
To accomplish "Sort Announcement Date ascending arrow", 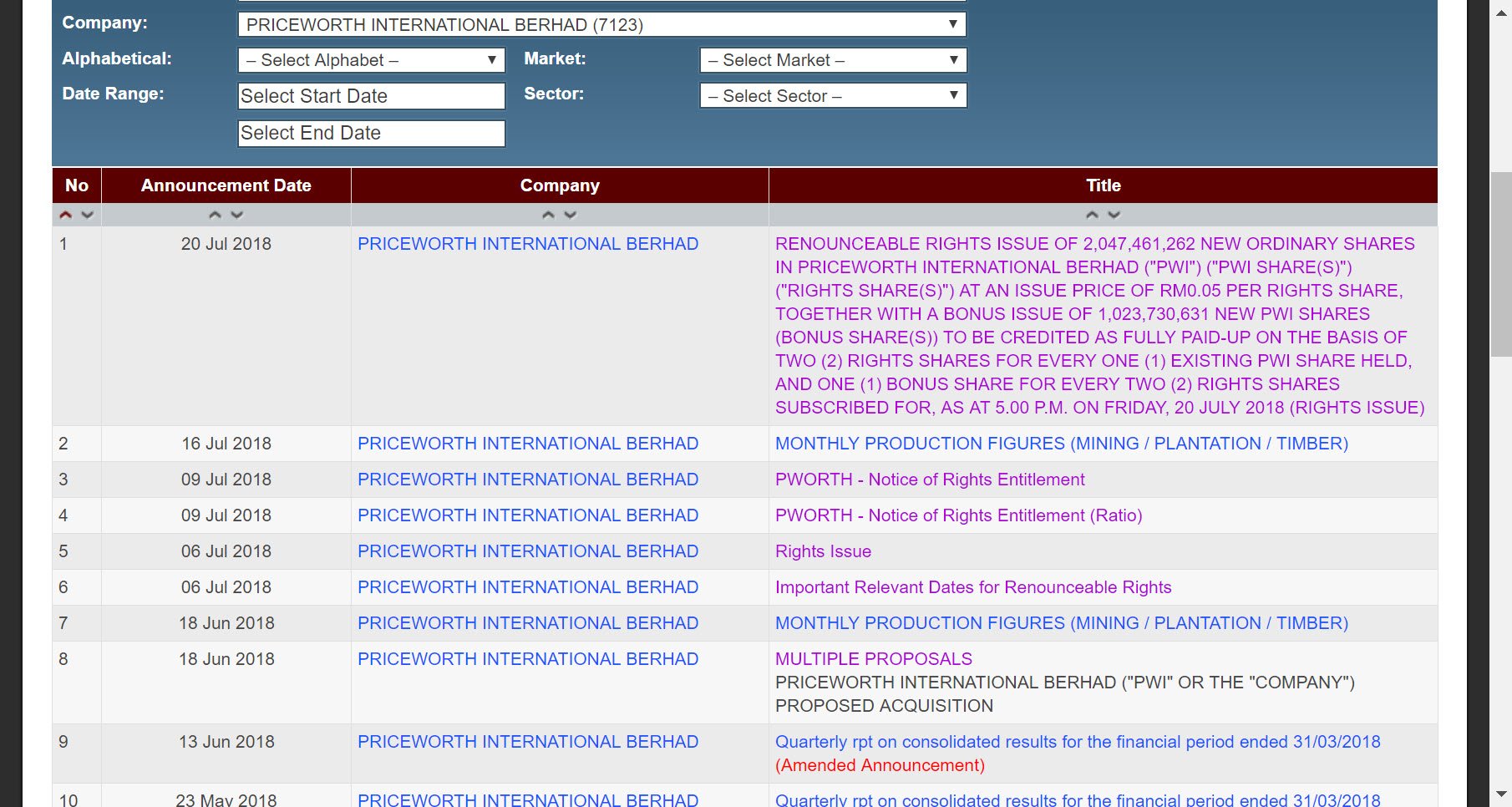I will pyautogui.click(x=215, y=215).
